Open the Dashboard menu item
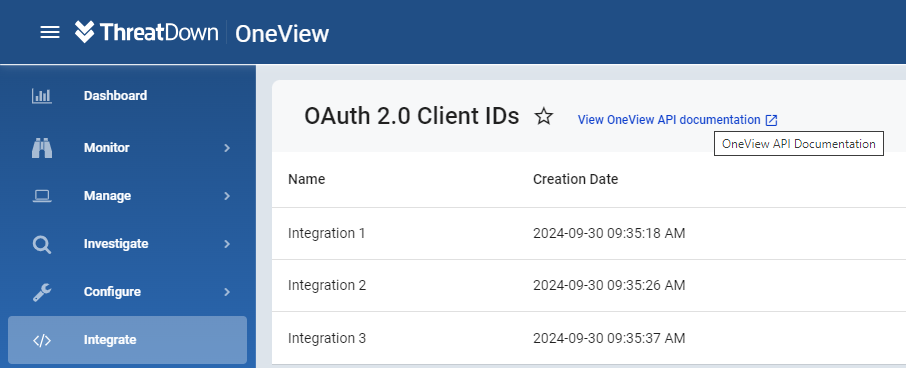Screen dimensions: 906x368 [x=128, y=96]
